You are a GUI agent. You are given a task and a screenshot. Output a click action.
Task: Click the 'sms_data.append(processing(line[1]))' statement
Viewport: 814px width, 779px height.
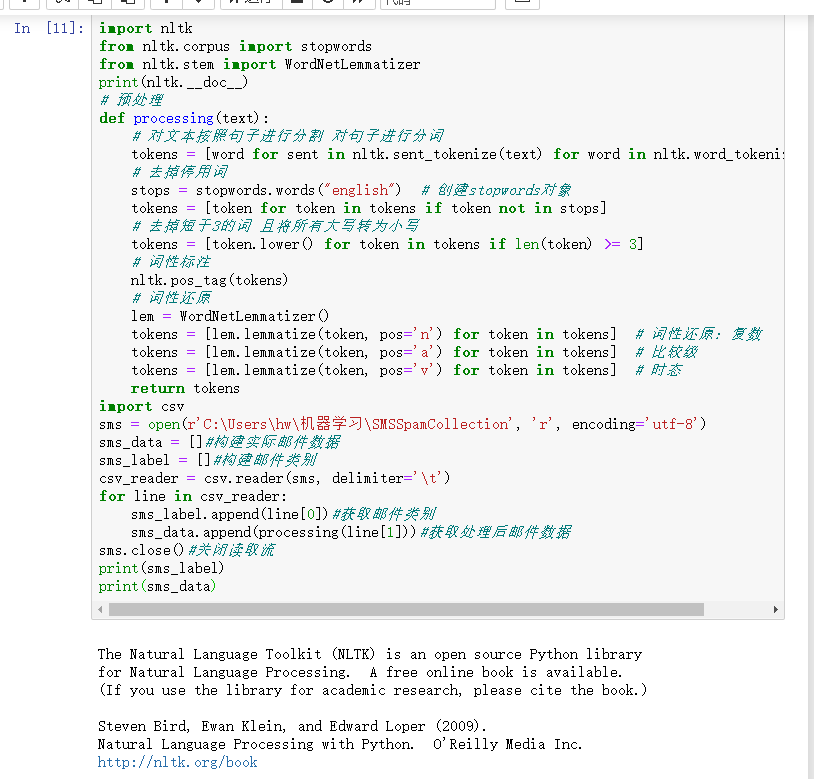tap(273, 532)
